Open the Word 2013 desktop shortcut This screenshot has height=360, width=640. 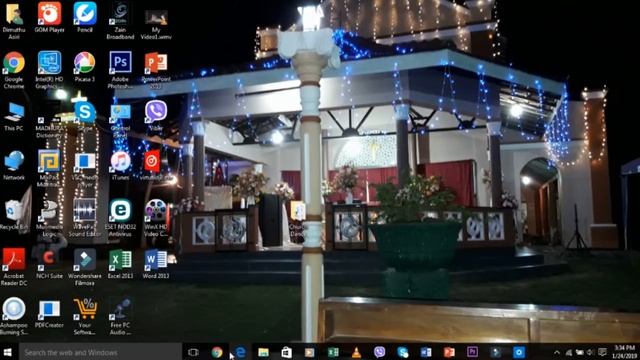[156, 264]
